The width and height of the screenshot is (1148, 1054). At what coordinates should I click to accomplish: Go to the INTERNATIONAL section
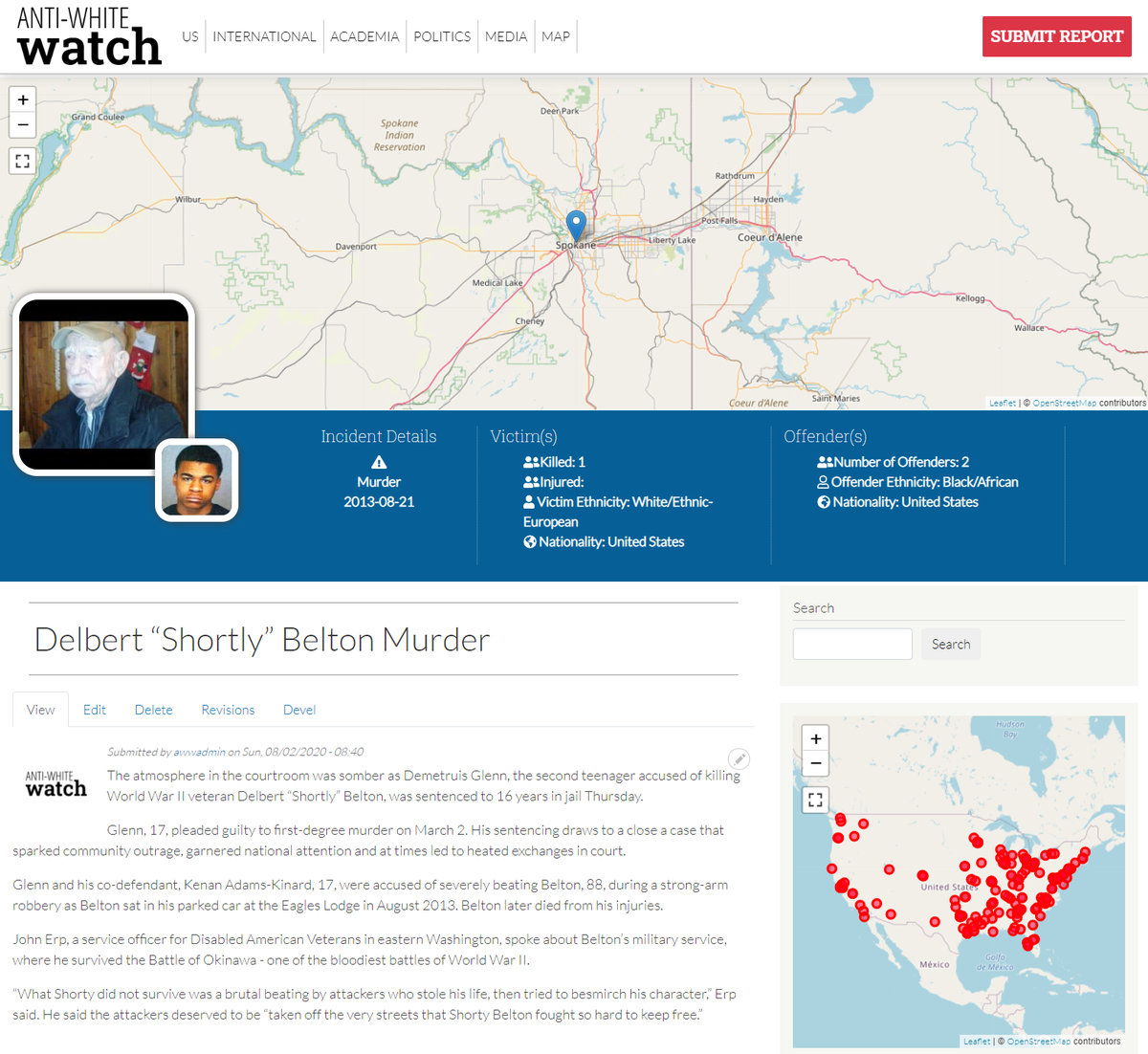264,36
